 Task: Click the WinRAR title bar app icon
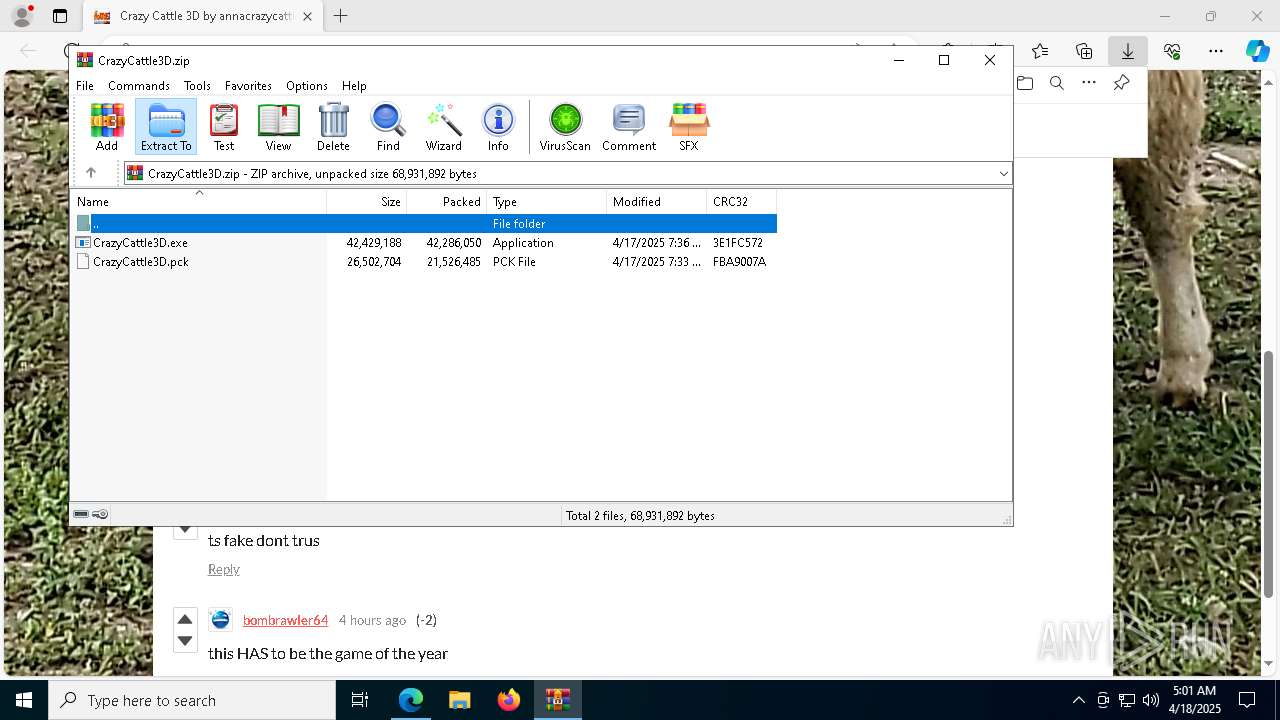(85, 60)
